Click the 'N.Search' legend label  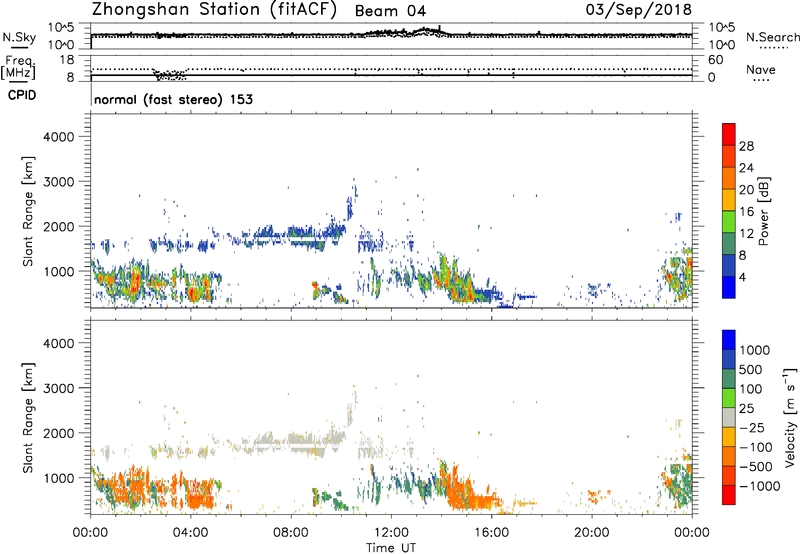pos(773,37)
